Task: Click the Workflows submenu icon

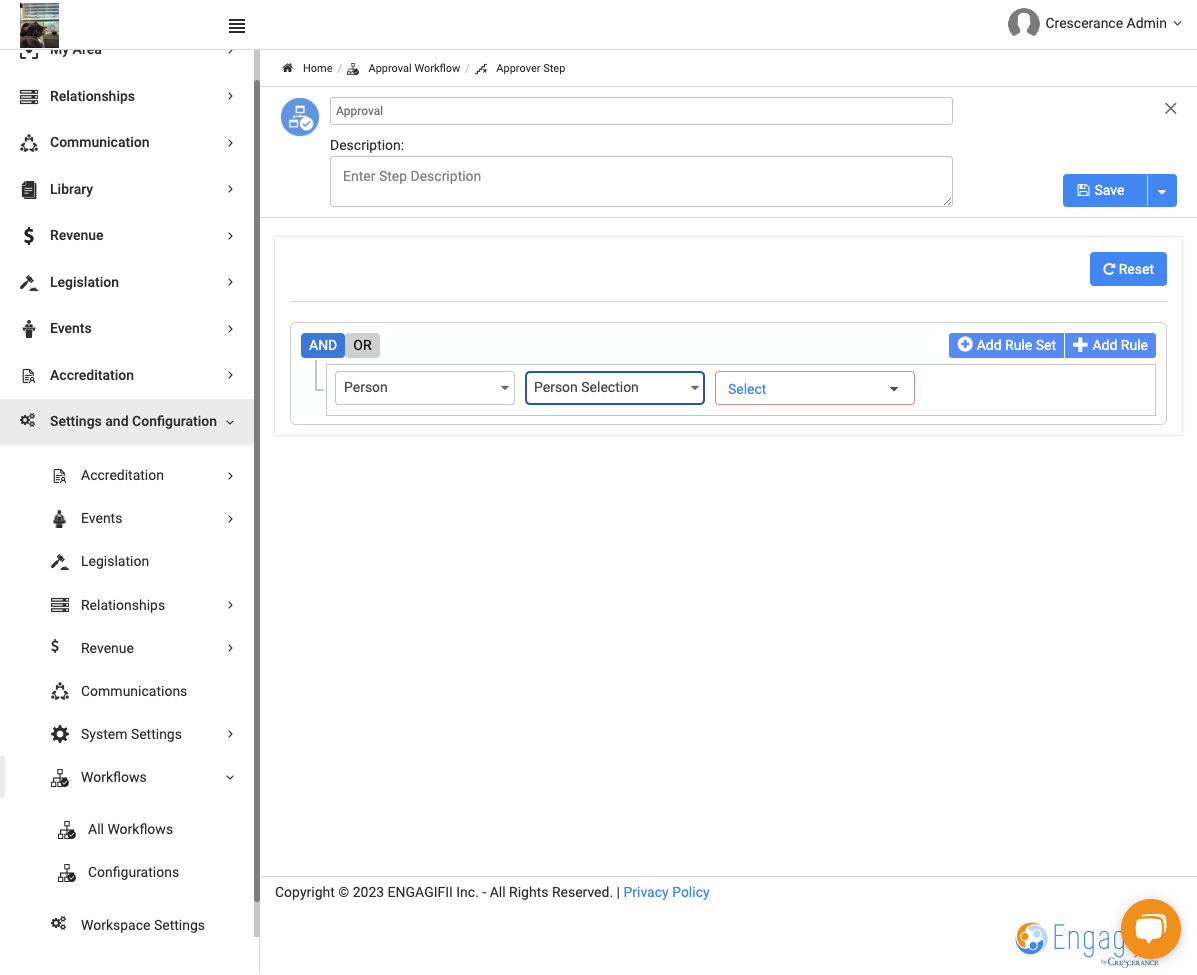Action: tap(60, 778)
